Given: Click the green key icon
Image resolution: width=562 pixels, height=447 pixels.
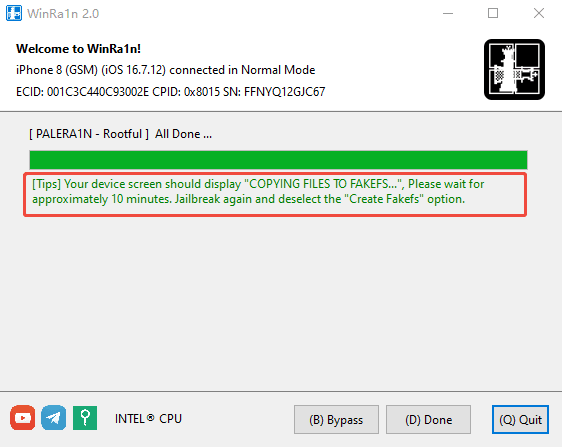Looking at the screenshot, I should 85,418.
